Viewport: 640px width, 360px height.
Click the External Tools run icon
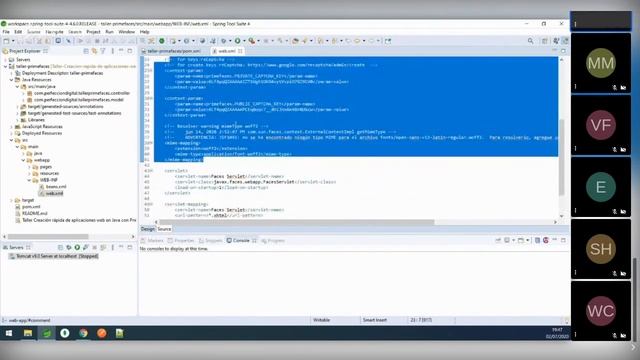coord(252,41)
